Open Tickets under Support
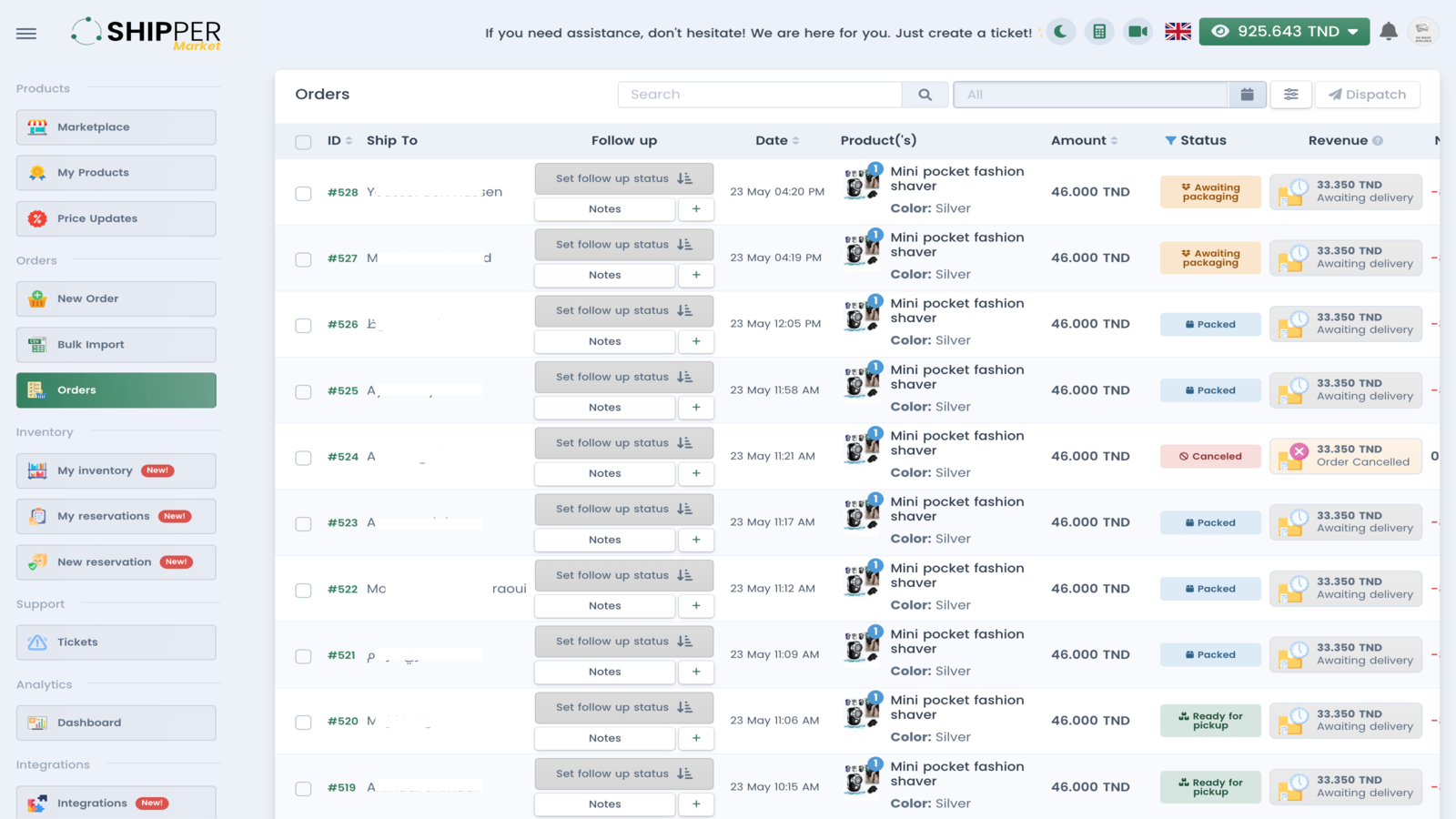This screenshot has height=819, width=1456. [116, 642]
